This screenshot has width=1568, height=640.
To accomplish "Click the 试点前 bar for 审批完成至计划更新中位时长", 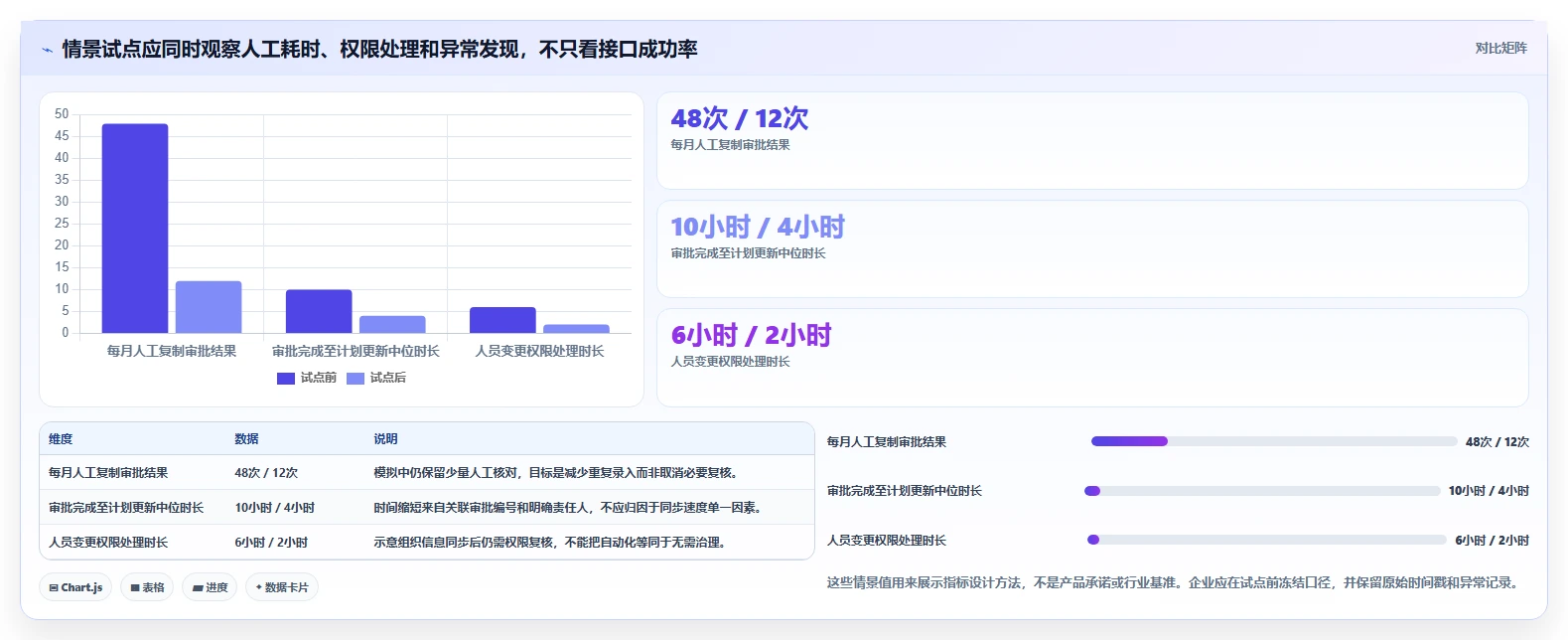I will click(319, 311).
